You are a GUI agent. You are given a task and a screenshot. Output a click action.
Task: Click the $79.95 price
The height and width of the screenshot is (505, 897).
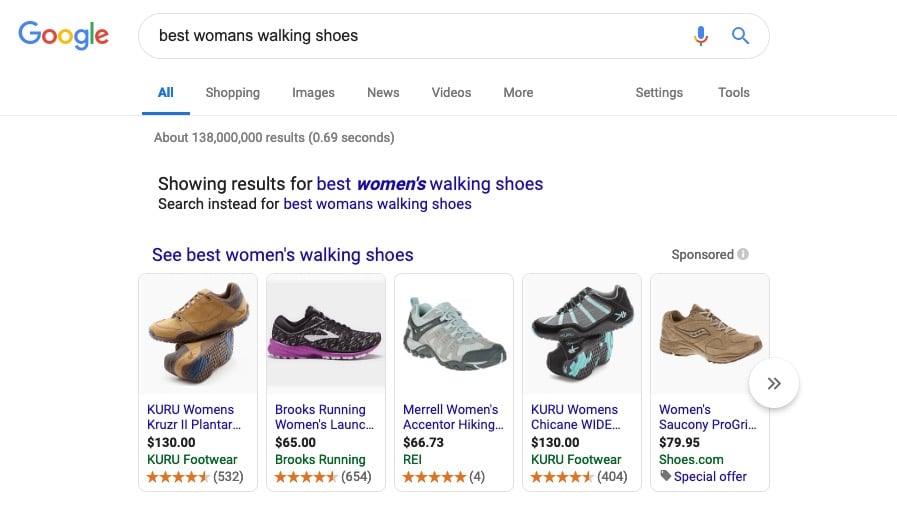click(679, 442)
